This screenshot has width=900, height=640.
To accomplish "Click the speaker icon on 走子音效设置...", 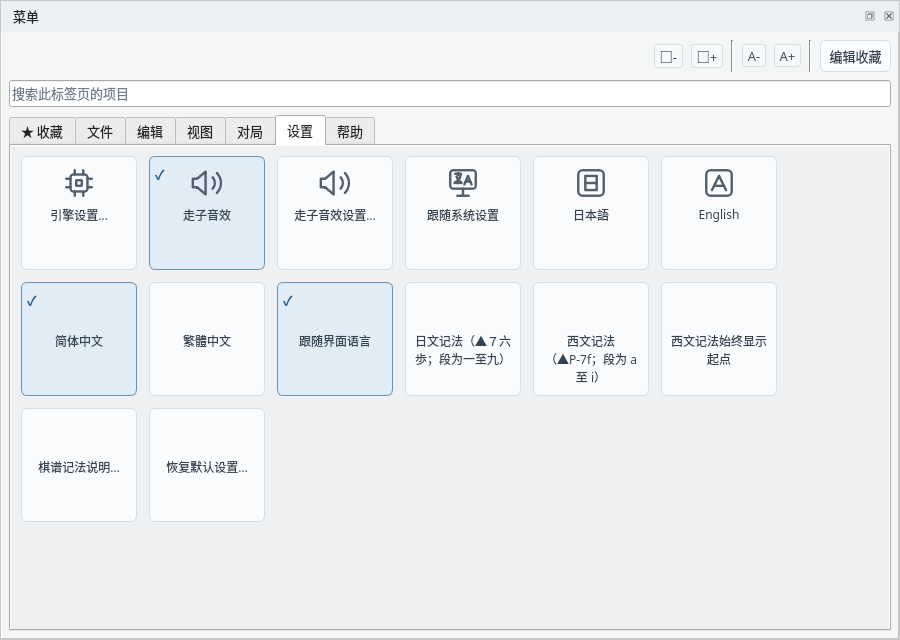I will click(335, 183).
